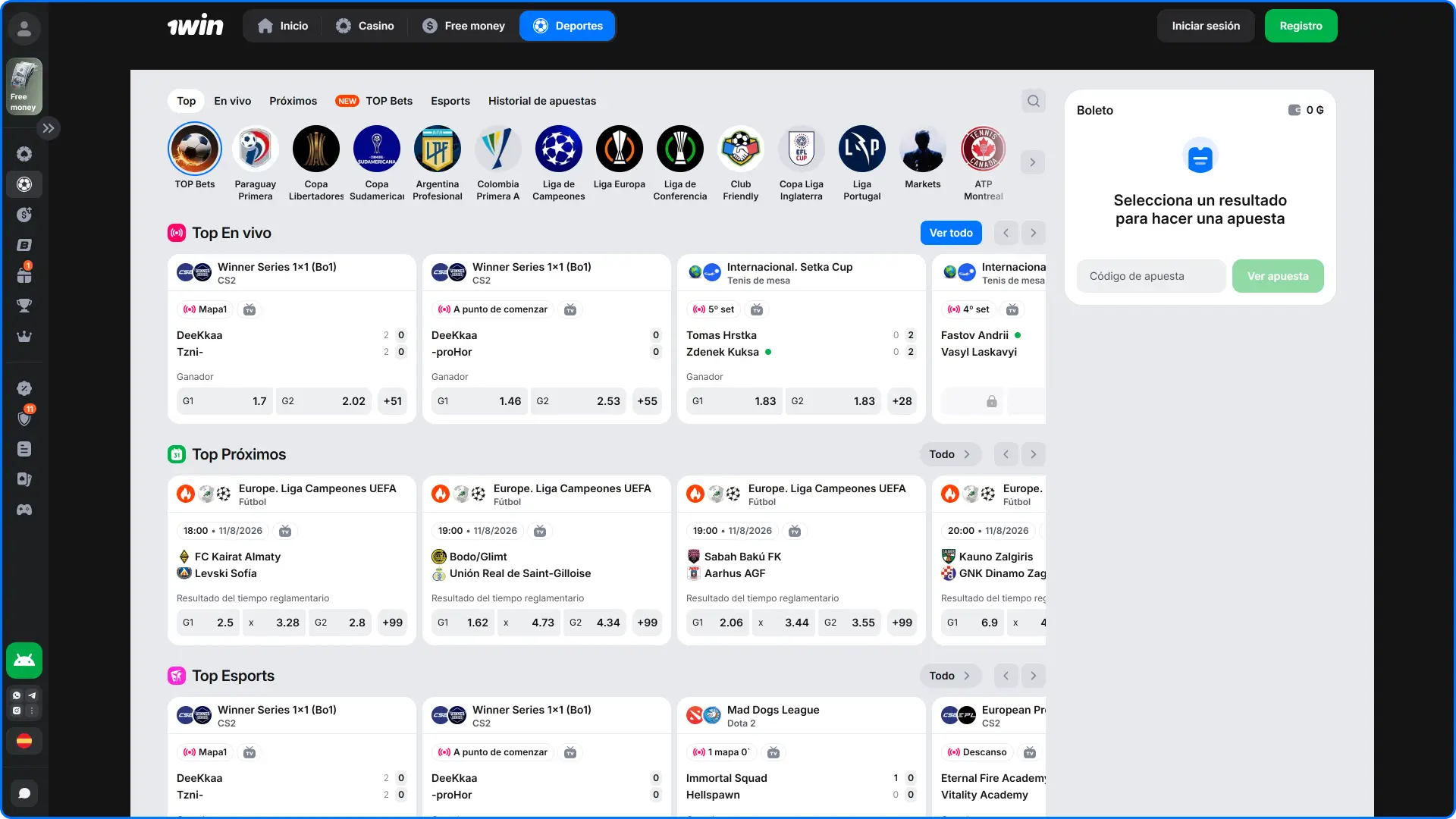Image resolution: width=1456 pixels, height=819 pixels.
Task: Select G1 odds 1.62 for Bodo/Glimt
Action: 463,623
